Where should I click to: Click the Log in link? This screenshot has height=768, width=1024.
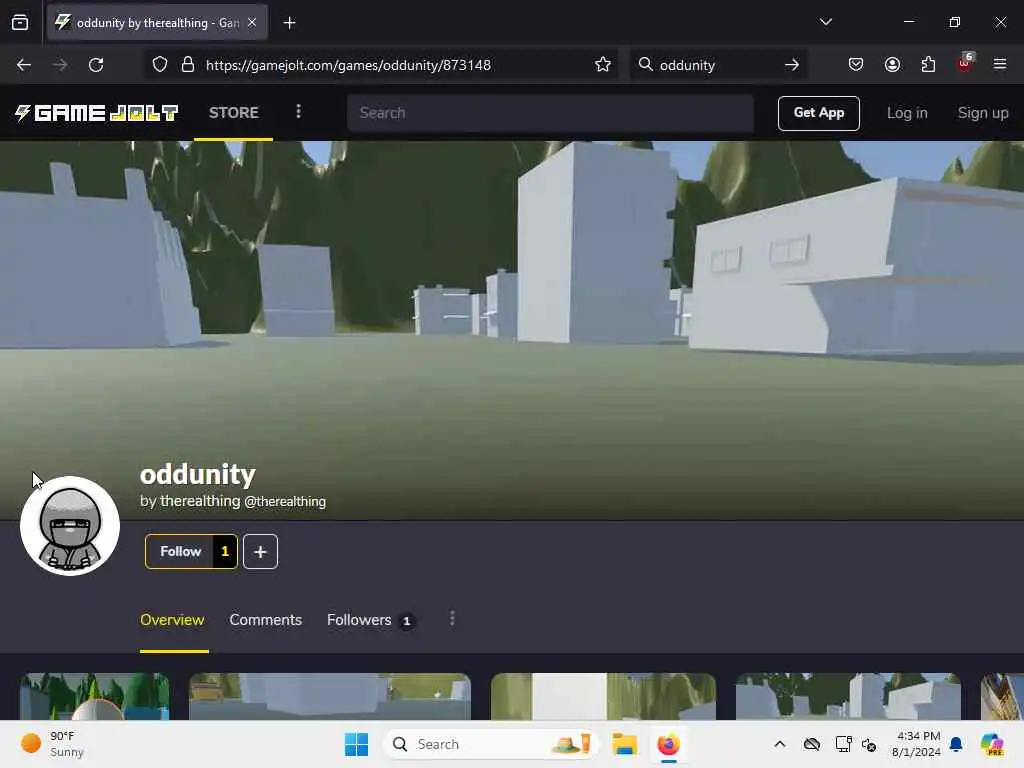click(x=906, y=113)
